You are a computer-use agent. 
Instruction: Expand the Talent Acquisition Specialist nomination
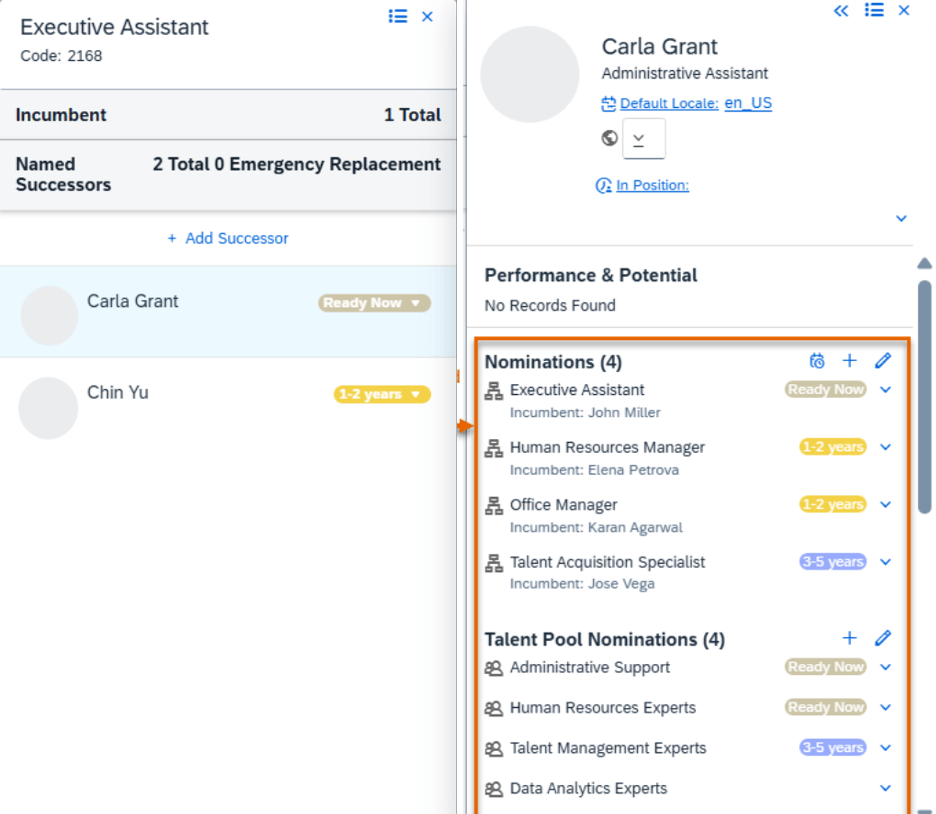pyautogui.click(x=885, y=562)
